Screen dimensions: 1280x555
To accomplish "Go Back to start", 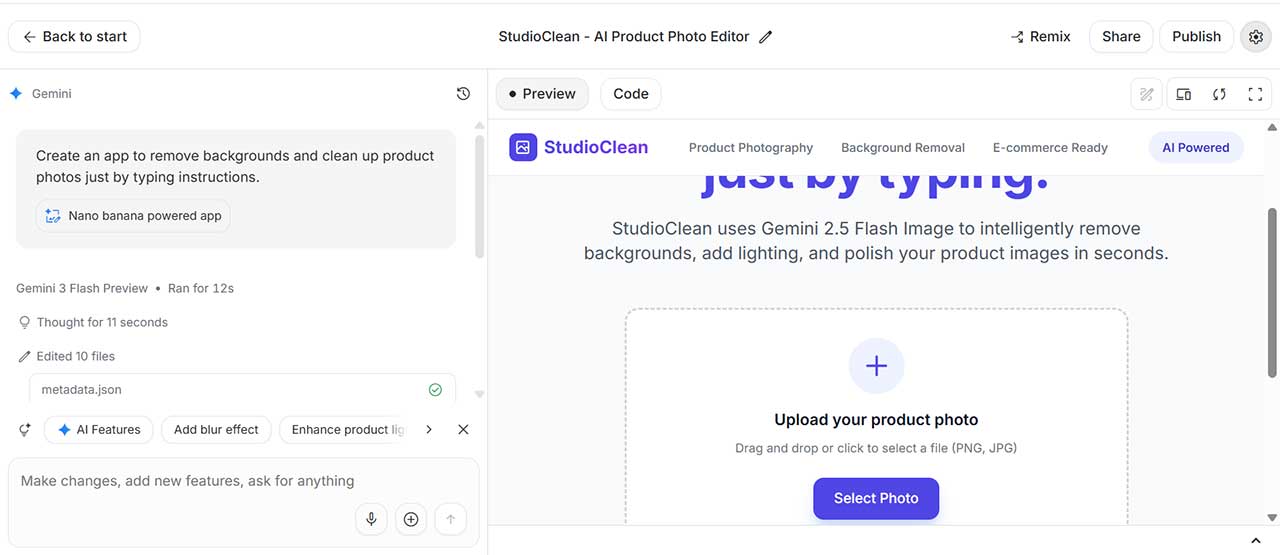I will pyautogui.click(x=75, y=37).
